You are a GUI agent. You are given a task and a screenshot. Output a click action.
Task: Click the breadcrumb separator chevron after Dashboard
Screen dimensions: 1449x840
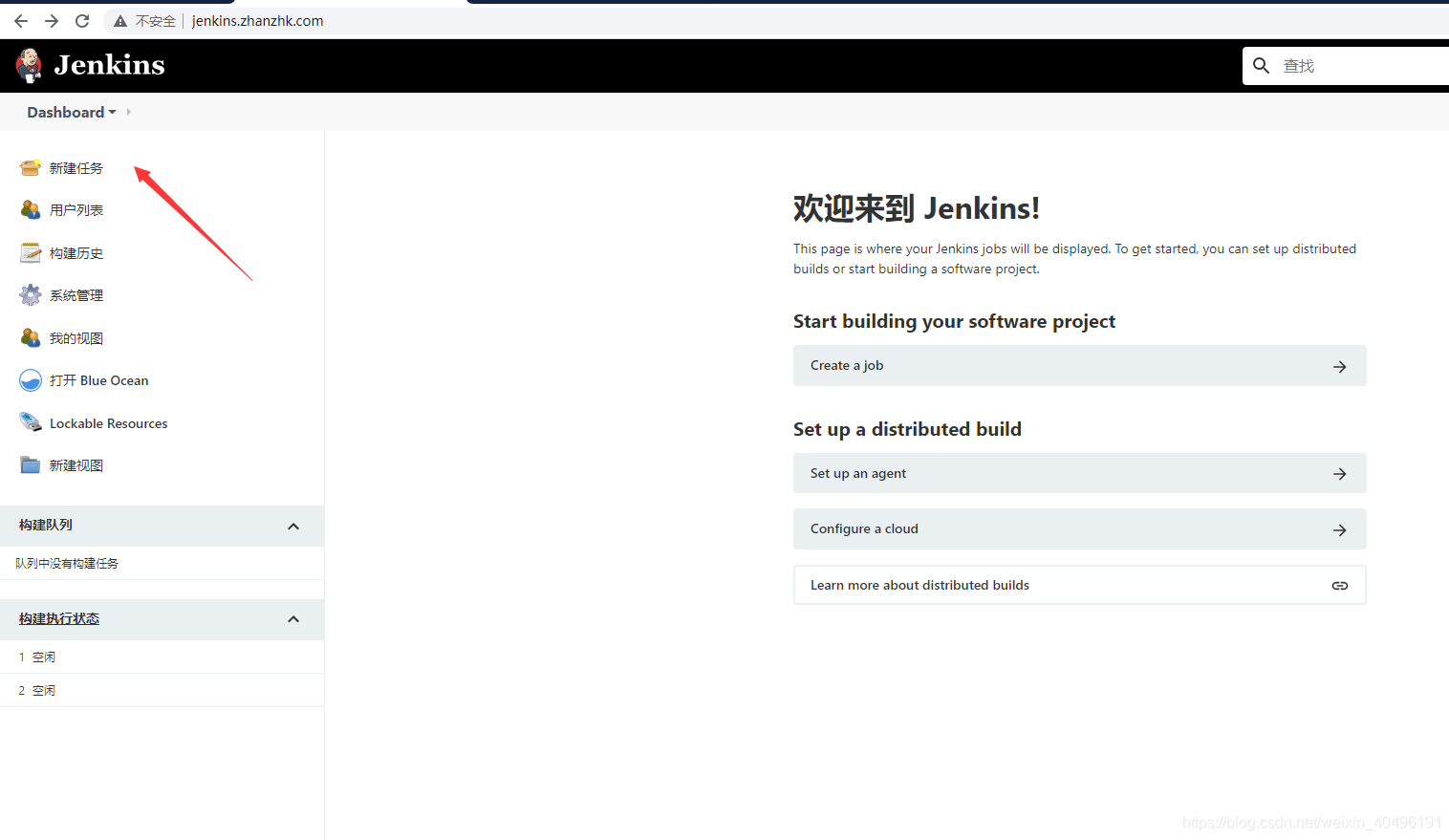coord(128,112)
